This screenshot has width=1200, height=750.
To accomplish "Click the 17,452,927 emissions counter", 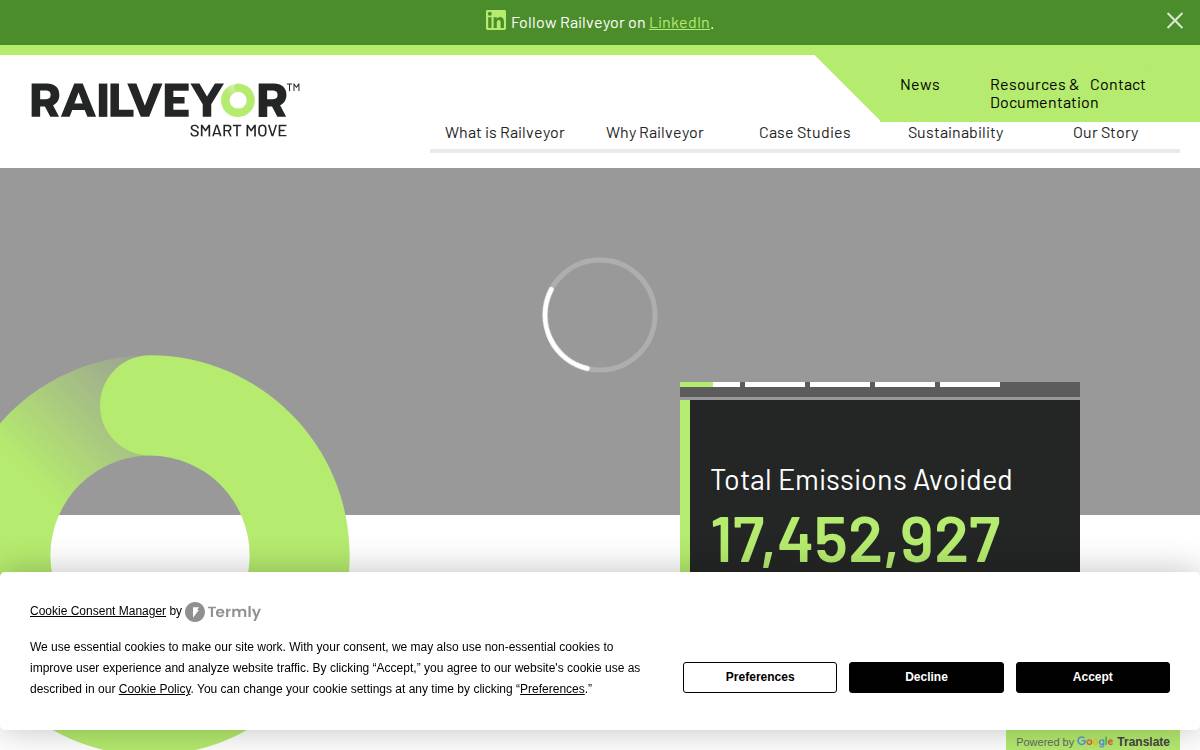I will pyautogui.click(x=855, y=540).
